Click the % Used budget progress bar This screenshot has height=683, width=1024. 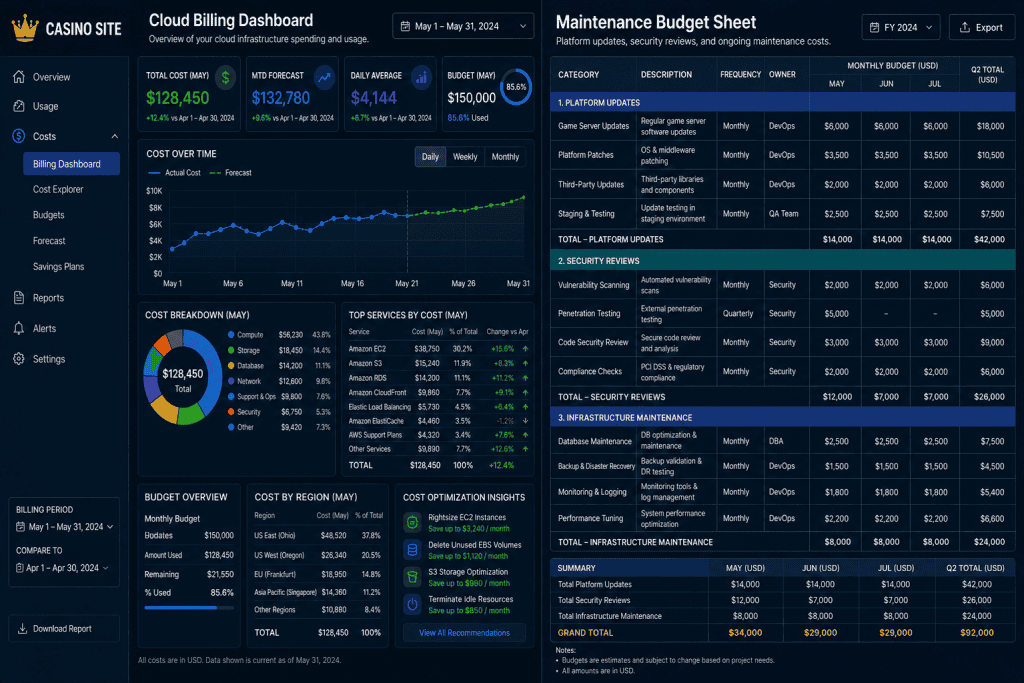pyautogui.click(x=189, y=608)
